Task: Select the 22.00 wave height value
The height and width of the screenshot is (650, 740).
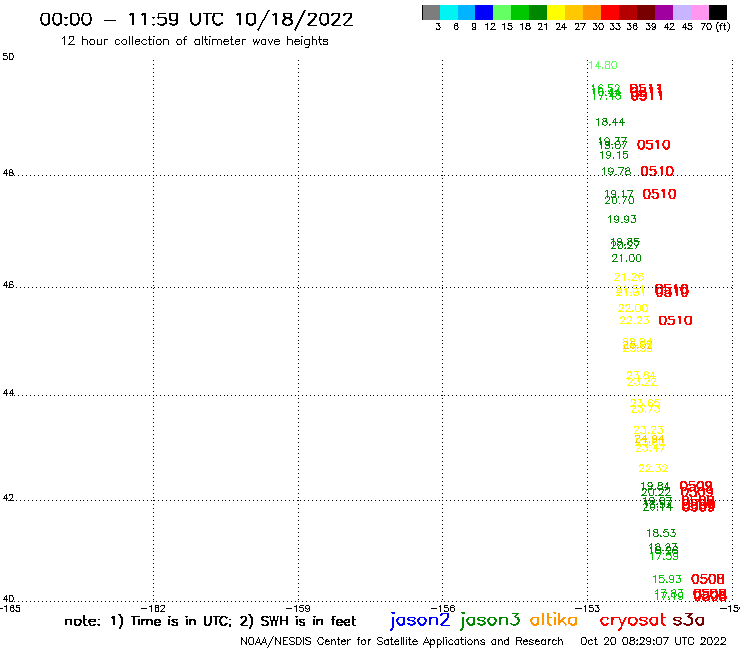Action: tap(633, 308)
